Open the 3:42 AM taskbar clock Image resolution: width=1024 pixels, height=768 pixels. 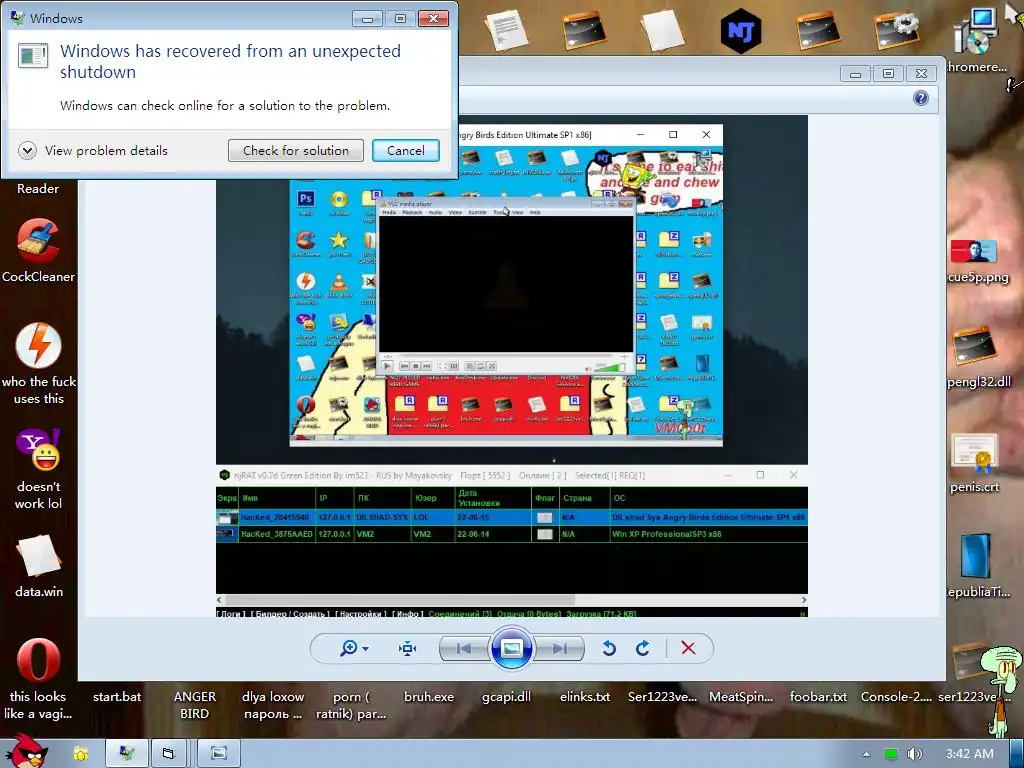coord(969,754)
